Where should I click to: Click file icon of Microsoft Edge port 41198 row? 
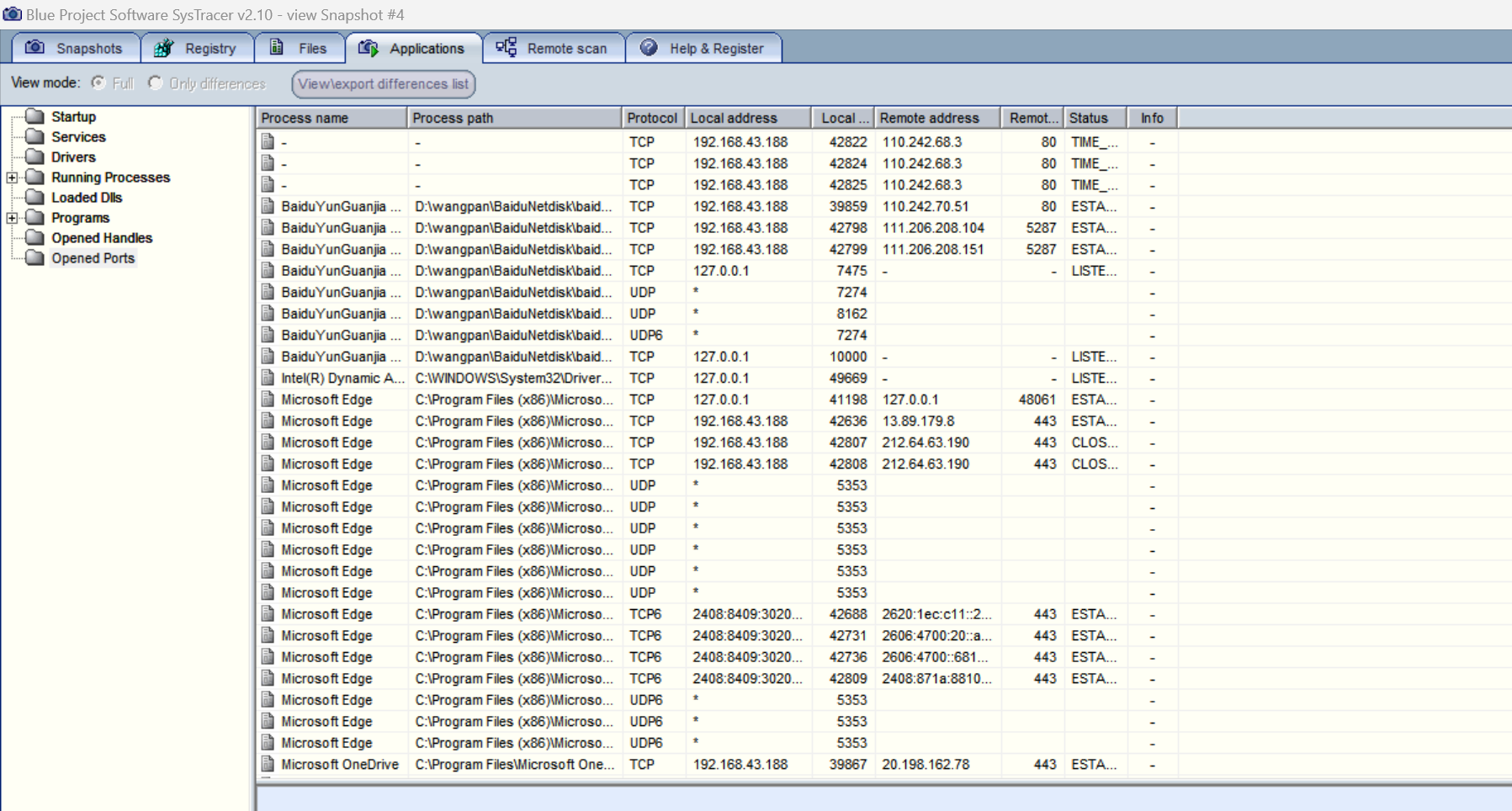[268, 399]
